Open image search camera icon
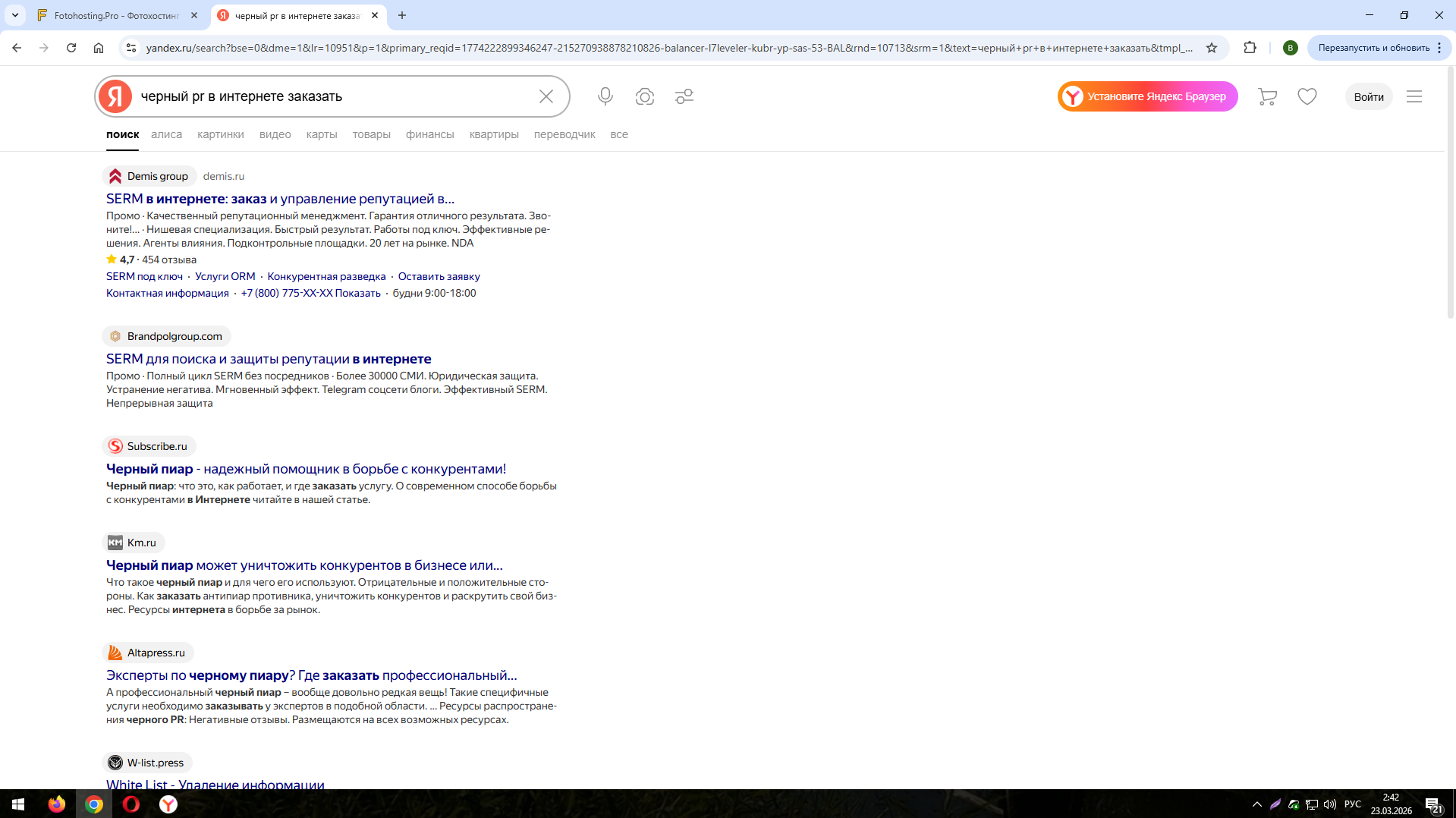 pyautogui.click(x=645, y=96)
